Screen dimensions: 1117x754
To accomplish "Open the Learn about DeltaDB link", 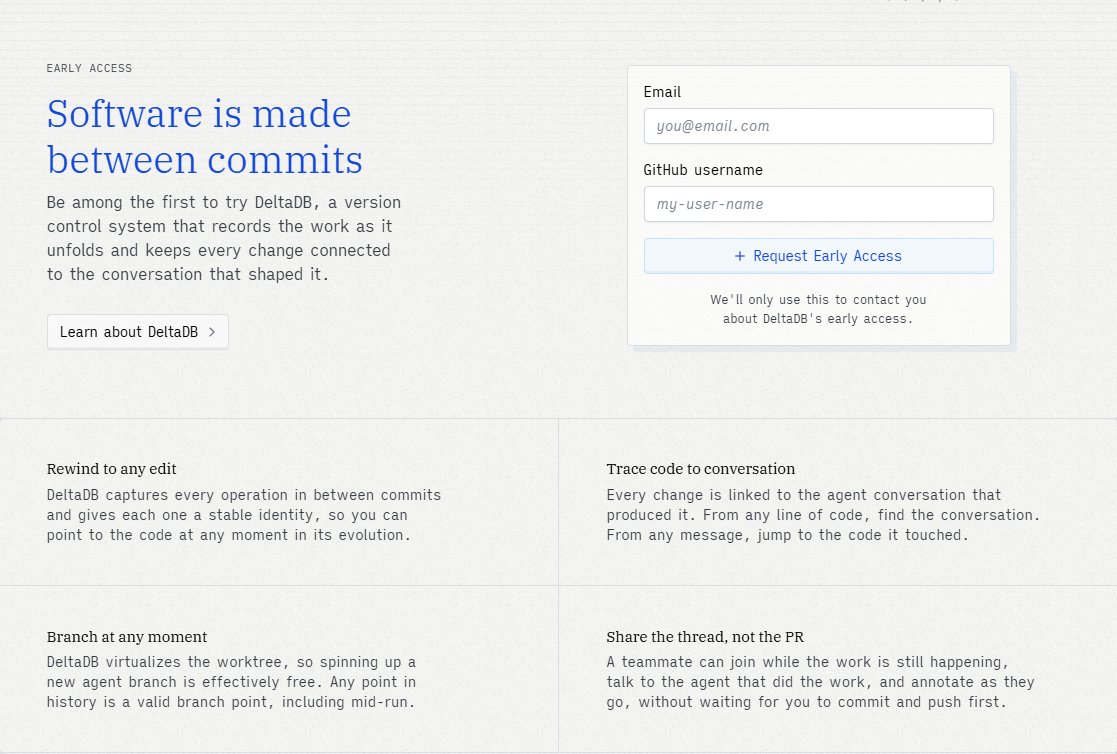I will 137,332.
